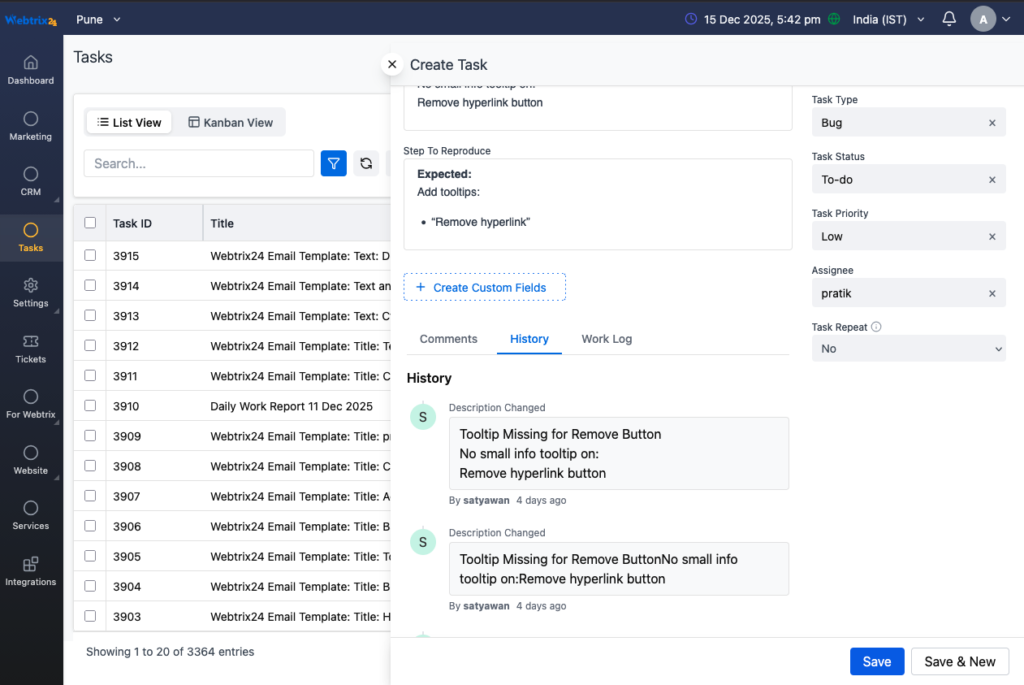
Task: Click Create Custom Fields button
Action: 484,287
